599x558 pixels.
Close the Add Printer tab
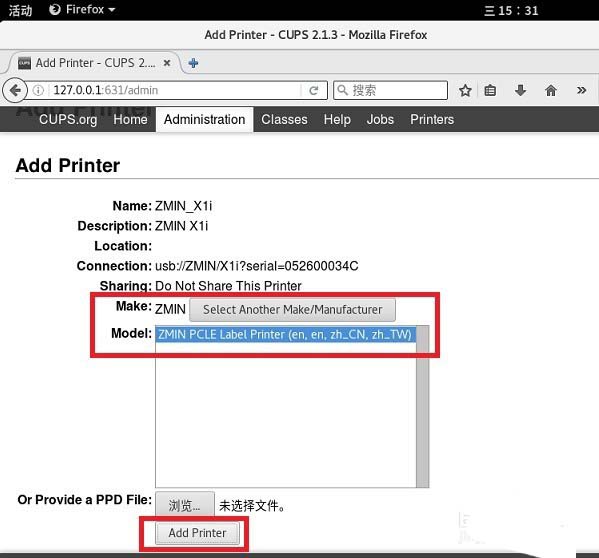(167, 63)
